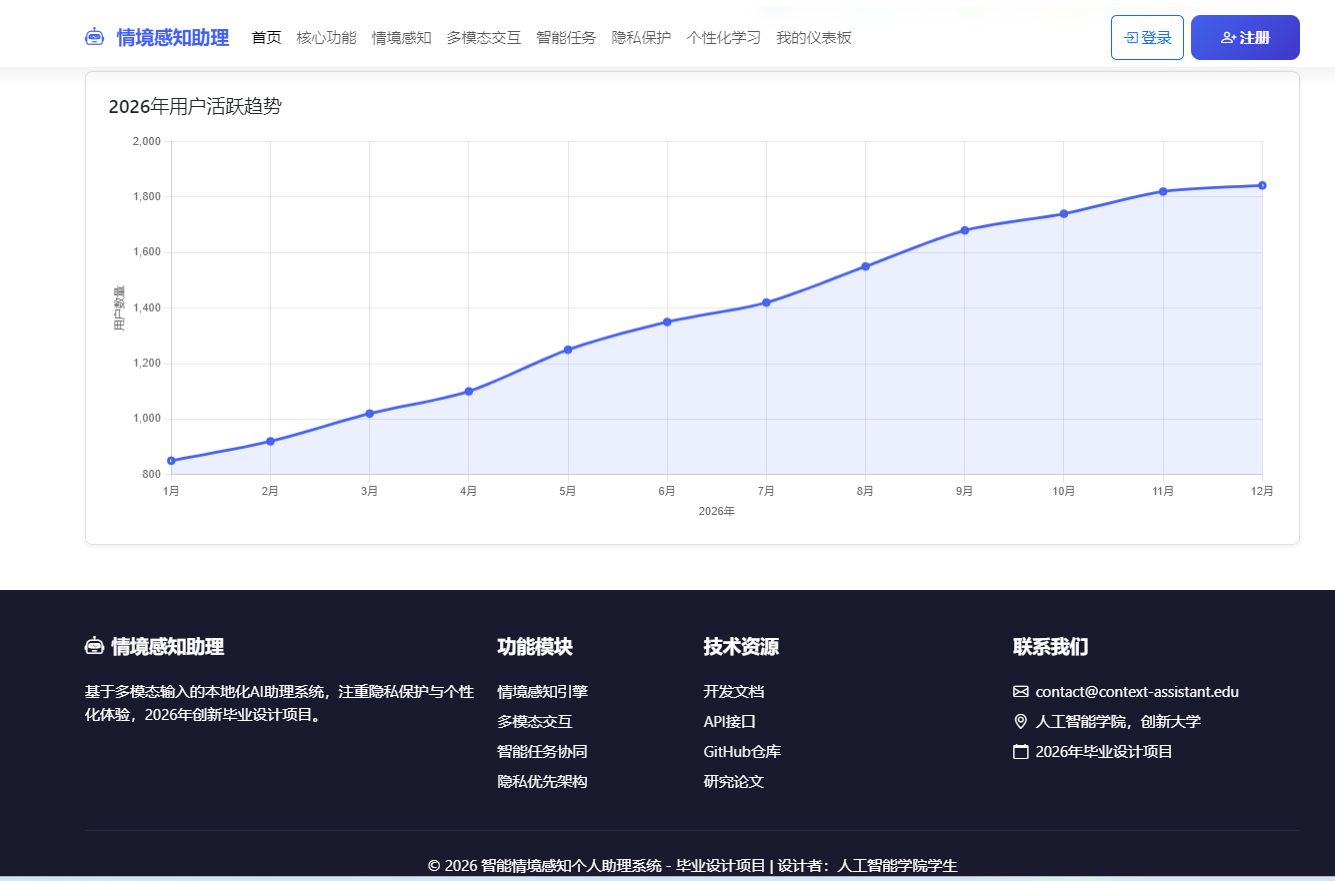The width and height of the screenshot is (1335, 881).
Task: Click the 9月 data point on chart
Action: click(964, 230)
